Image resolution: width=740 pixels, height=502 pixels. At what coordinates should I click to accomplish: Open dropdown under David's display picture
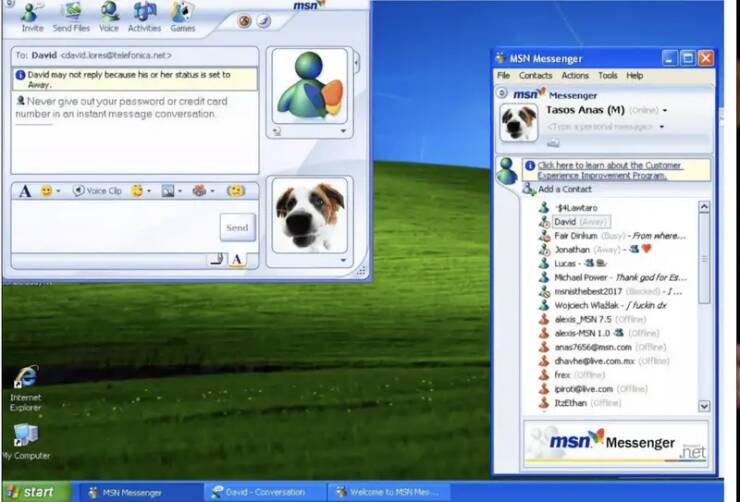[x=344, y=131]
